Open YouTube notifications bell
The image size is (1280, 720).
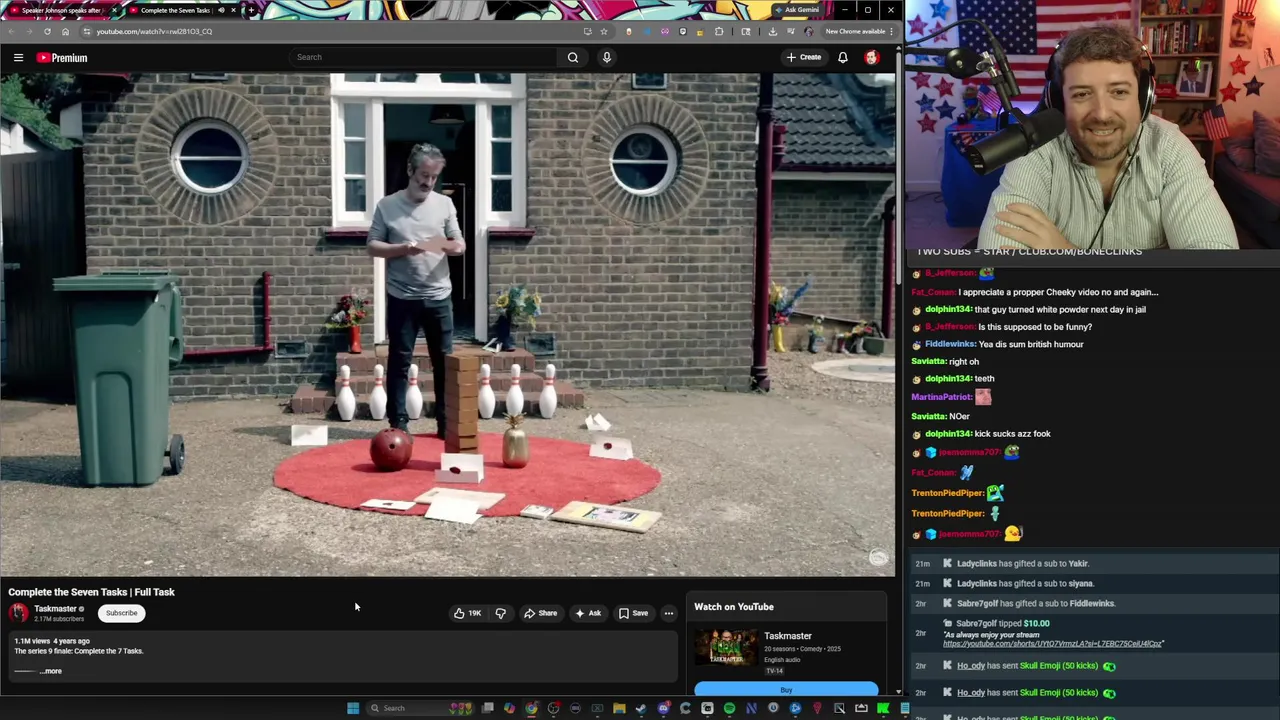843,57
